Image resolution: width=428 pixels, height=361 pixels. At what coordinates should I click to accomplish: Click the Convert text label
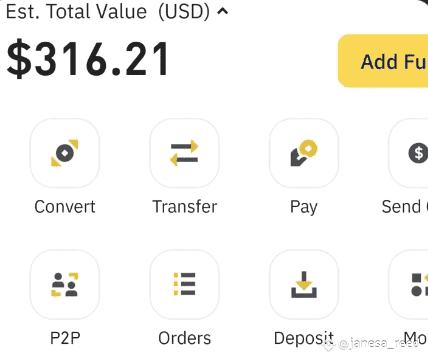[65, 207]
